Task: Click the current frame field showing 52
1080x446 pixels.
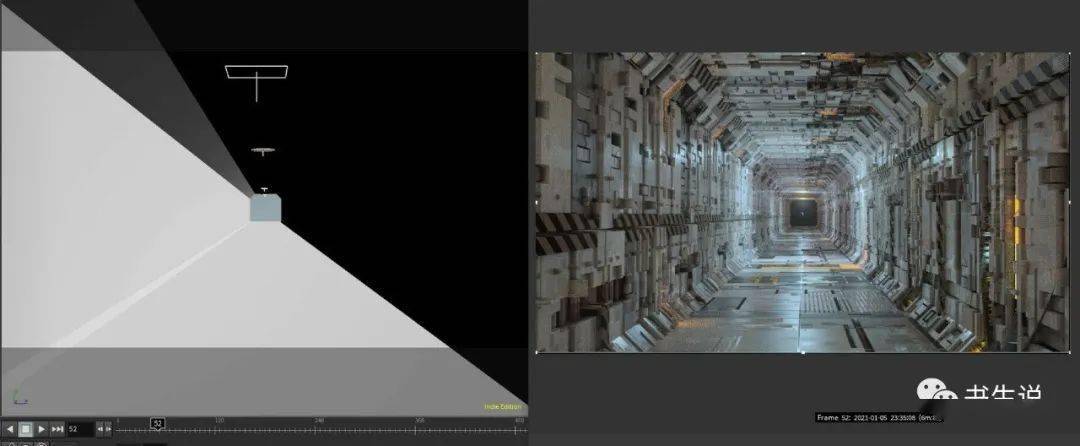Action: 80,429
